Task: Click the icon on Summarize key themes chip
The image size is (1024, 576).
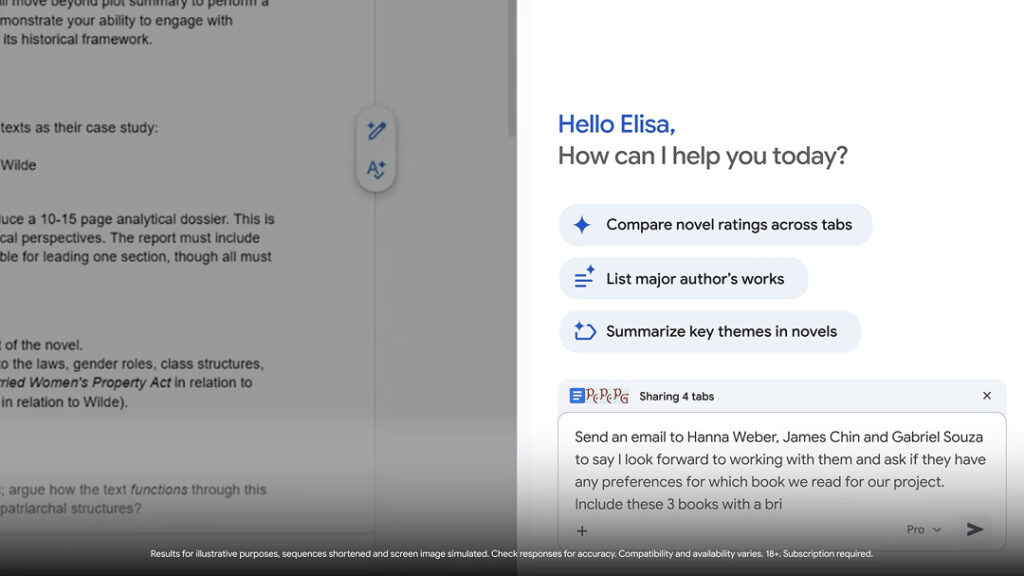Action: tap(584, 332)
